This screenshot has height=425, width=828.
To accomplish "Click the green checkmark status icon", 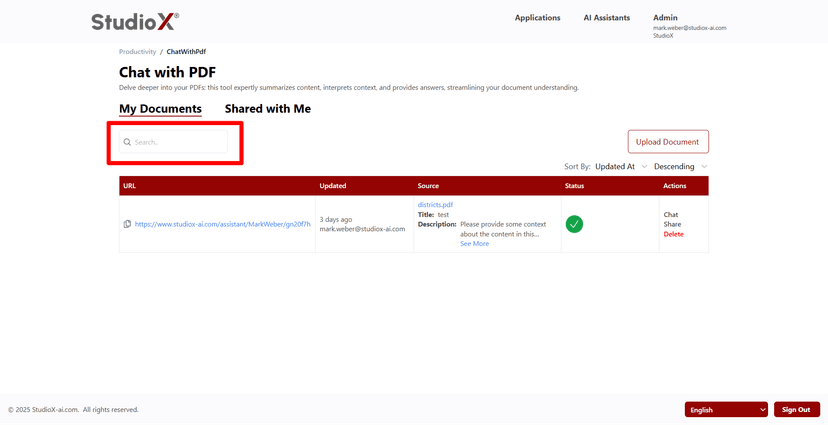I will coord(574,224).
